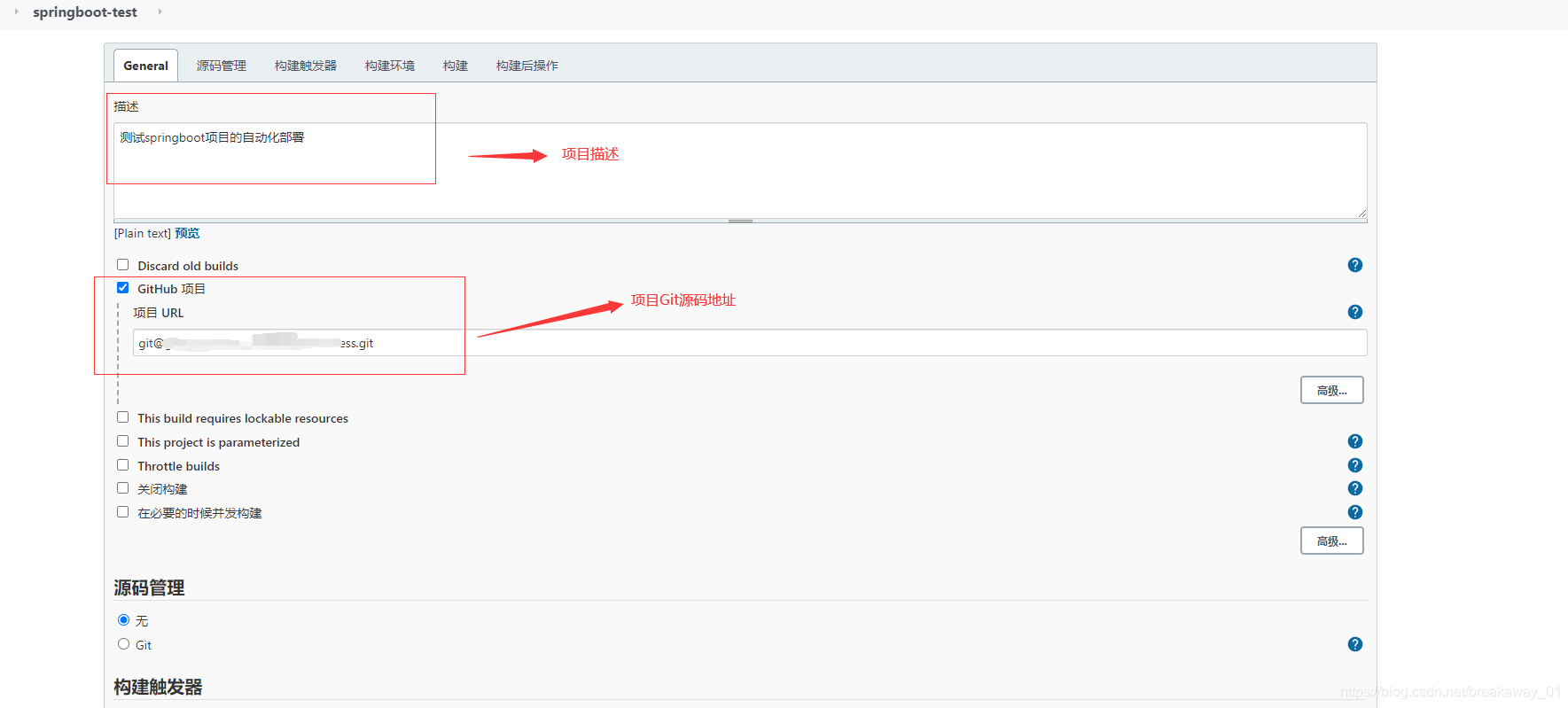This screenshot has width=1568, height=708.
Task: Enable Discard old builds checkbox
Action: [x=123, y=265]
